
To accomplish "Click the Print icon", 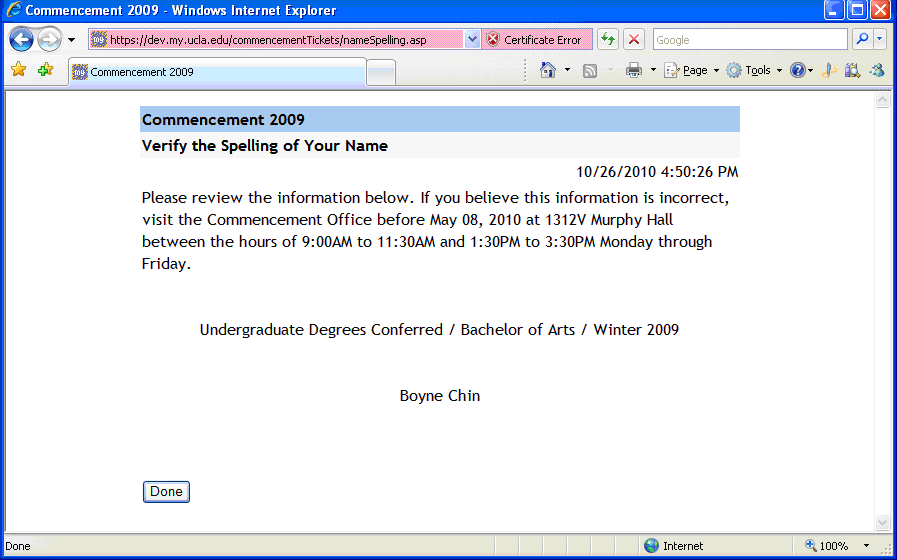I will pos(633,70).
